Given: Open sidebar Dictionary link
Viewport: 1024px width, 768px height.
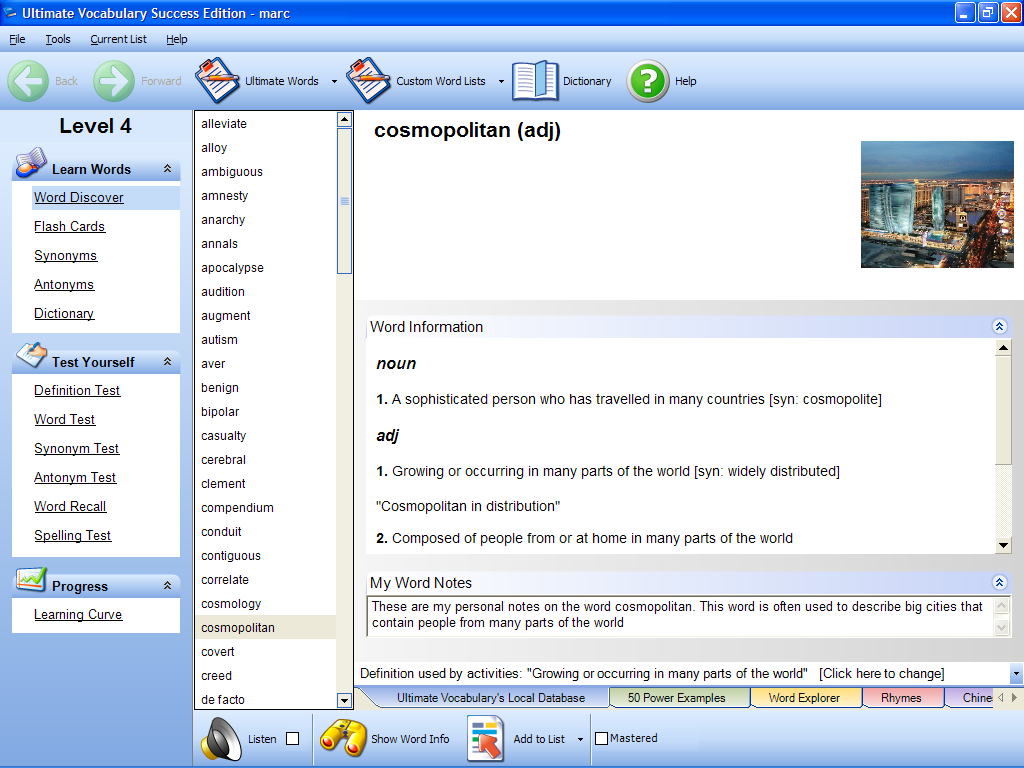Looking at the screenshot, I should pyautogui.click(x=64, y=313).
